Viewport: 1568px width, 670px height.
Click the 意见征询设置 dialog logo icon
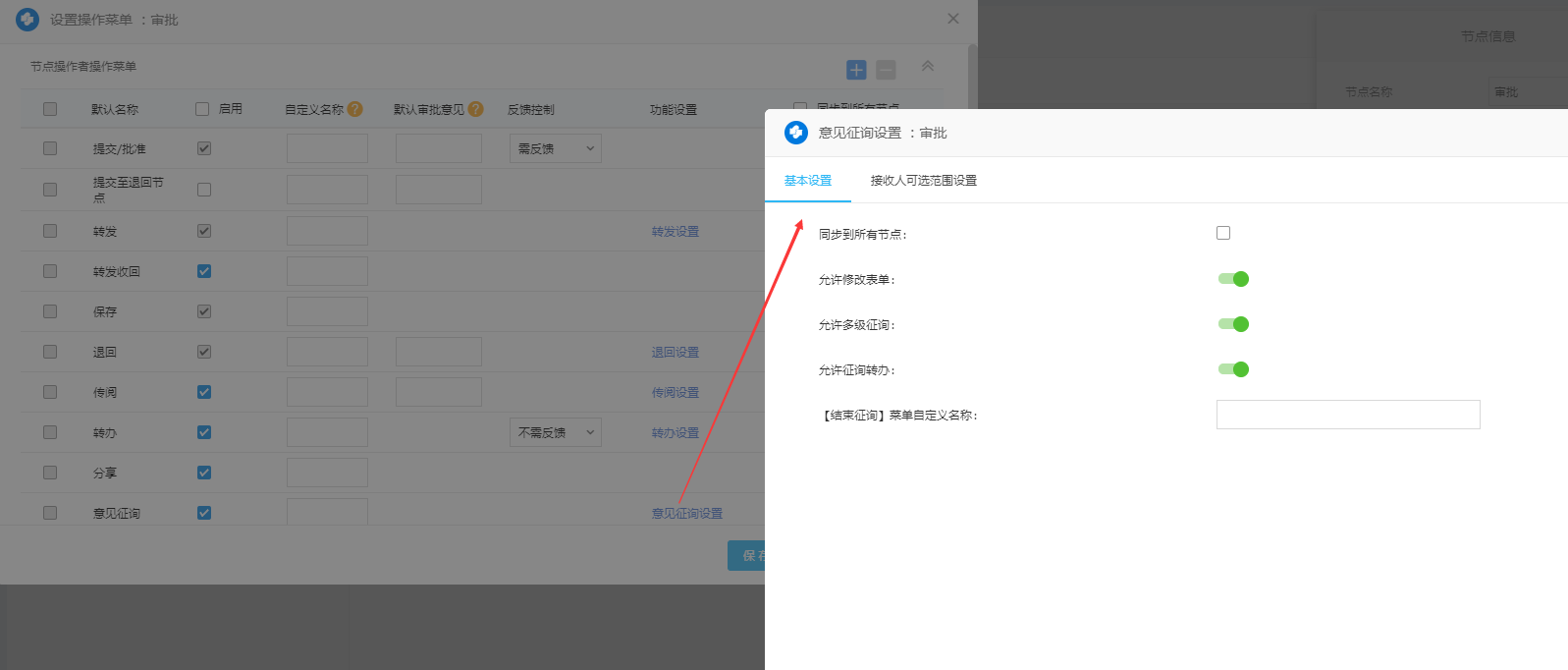pyautogui.click(x=796, y=133)
